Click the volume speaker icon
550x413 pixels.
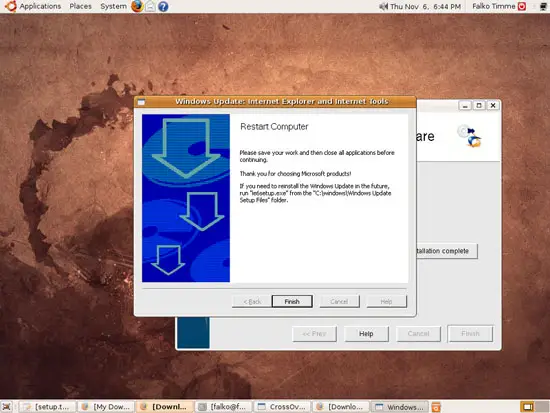coord(383,6)
